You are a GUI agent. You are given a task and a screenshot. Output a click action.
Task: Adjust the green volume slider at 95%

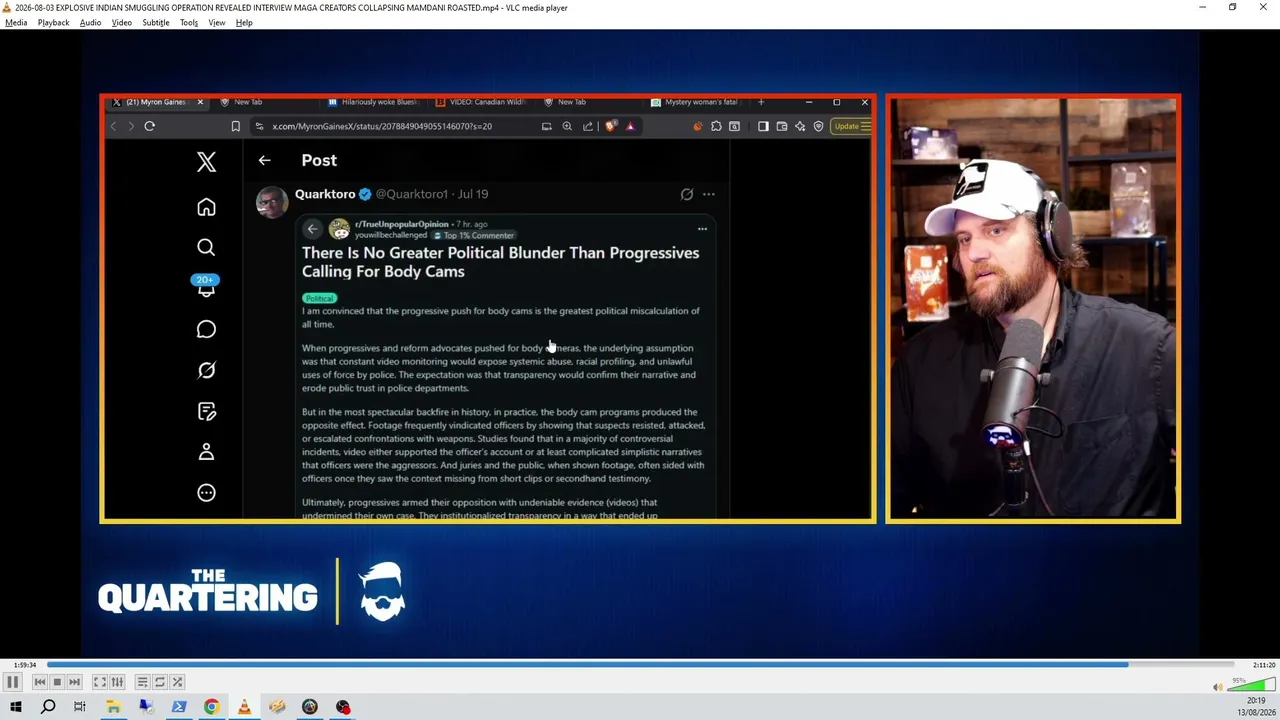1251,685
